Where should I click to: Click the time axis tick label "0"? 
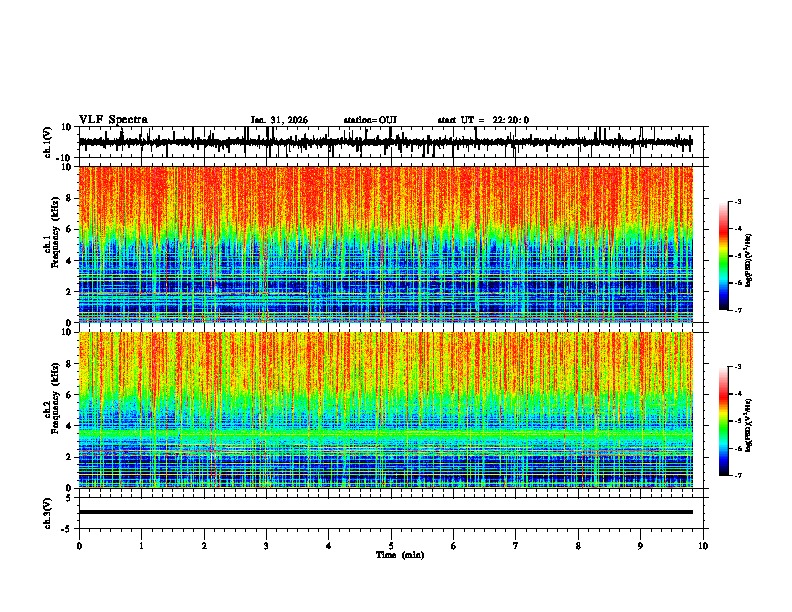79,546
